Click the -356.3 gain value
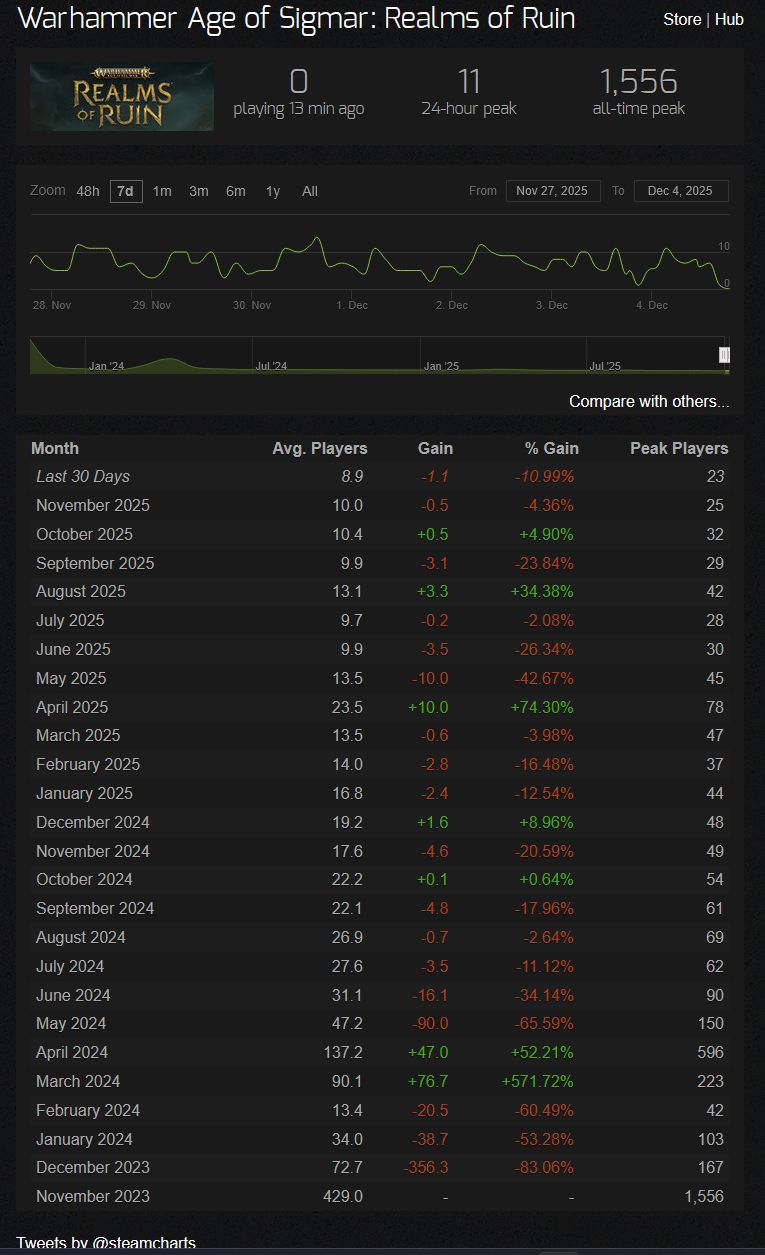The width and height of the screenshot is (765, 1255). tap(425, 1167)
